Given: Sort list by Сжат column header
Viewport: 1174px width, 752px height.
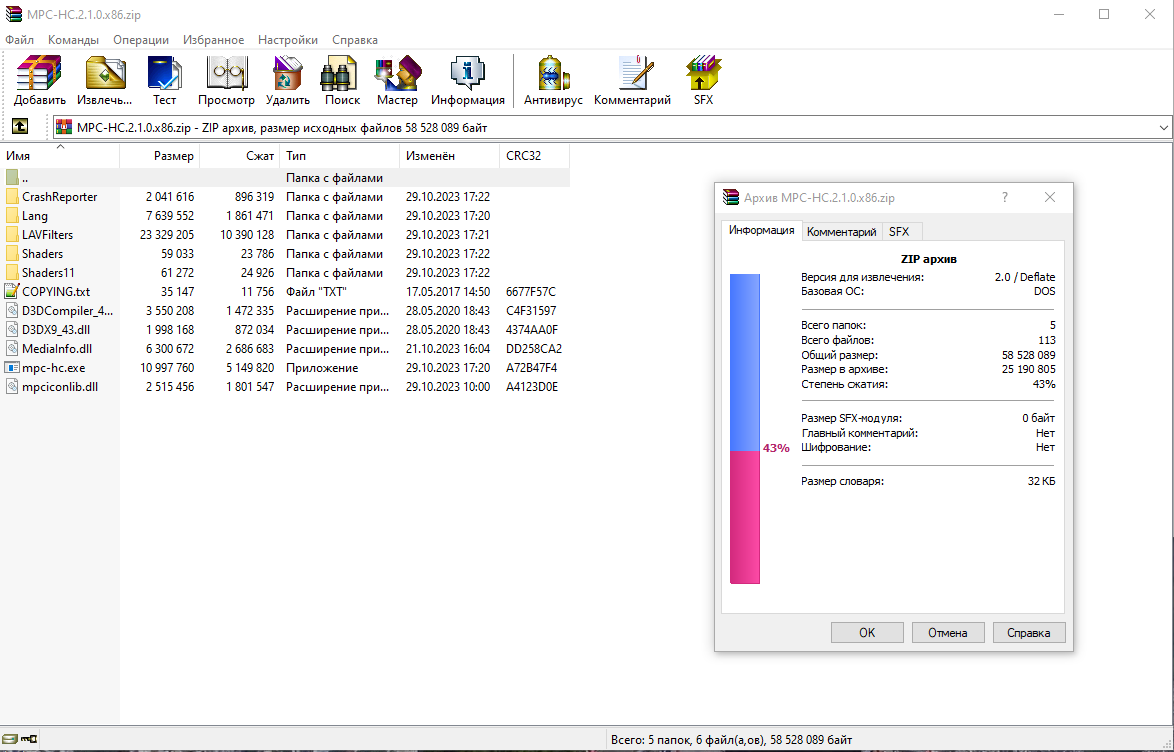Looking at the screenshot, I should [x=240, y=156].
